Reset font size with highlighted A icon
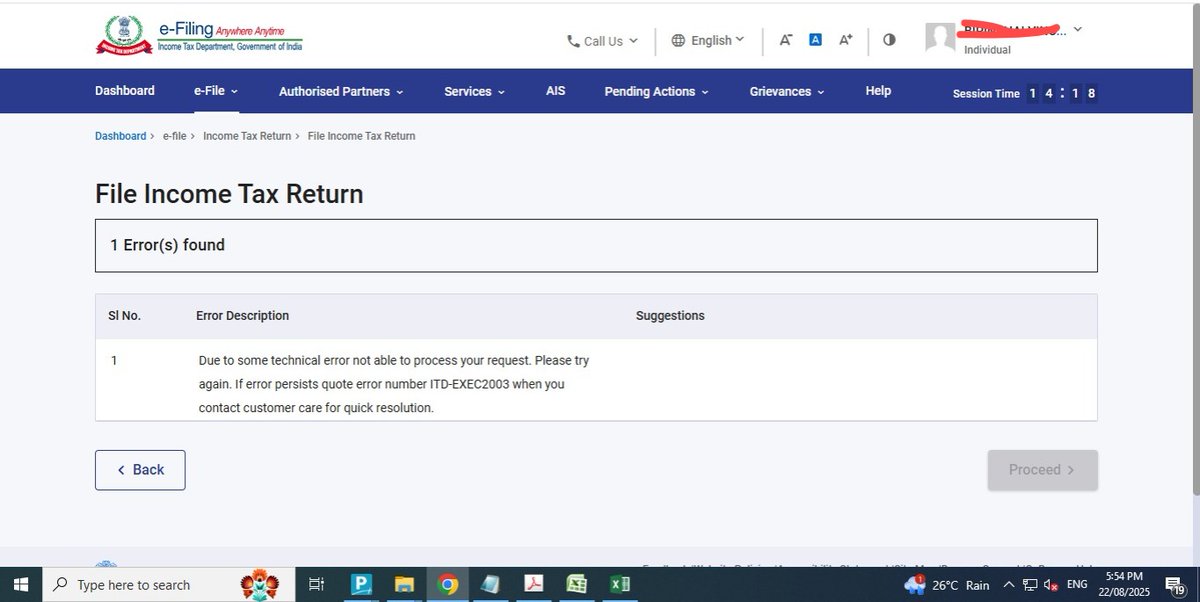The width and height of the screenshot is (1200, 602). (x=815, y=40)
